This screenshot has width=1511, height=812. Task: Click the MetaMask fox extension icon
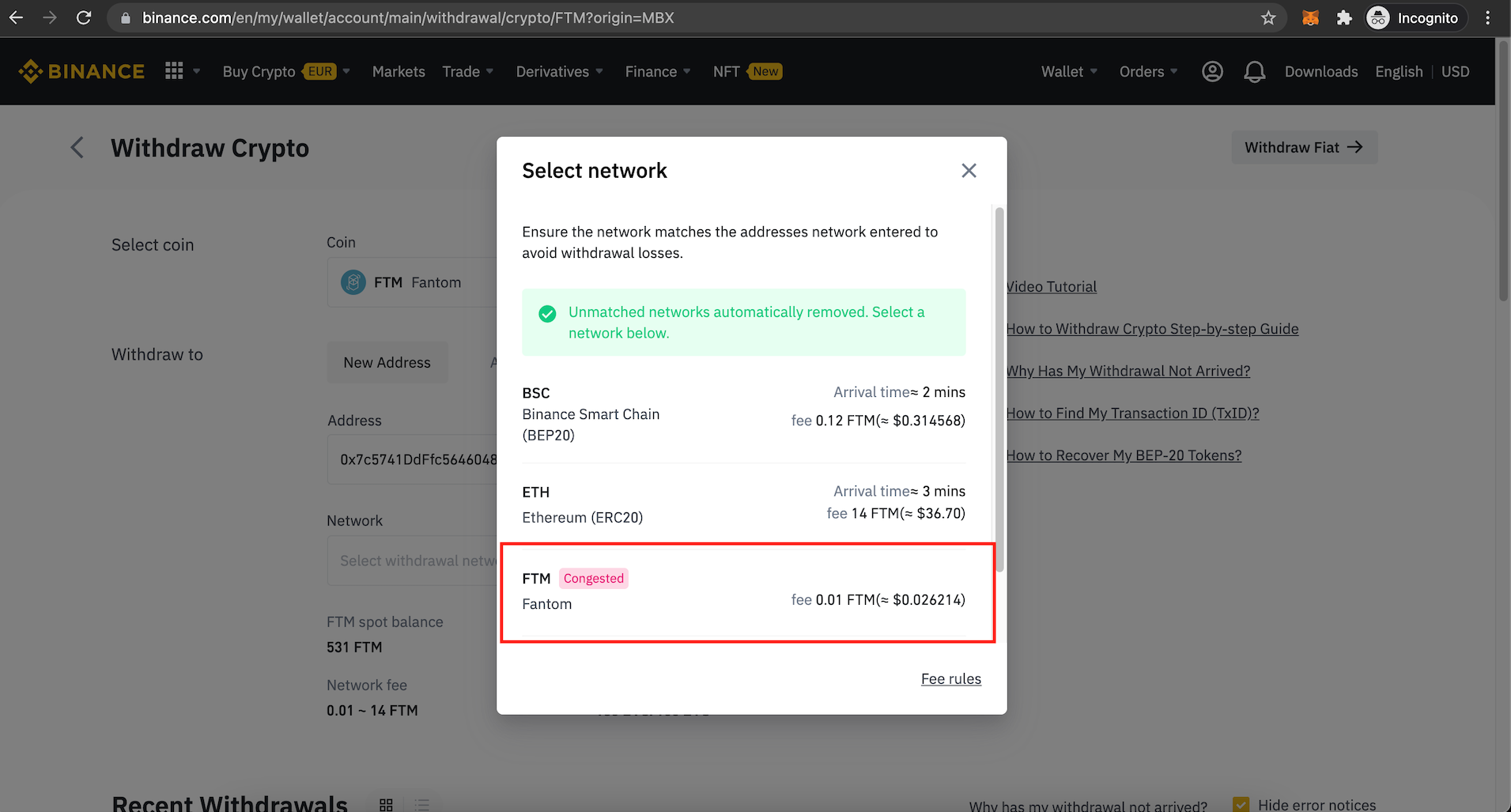click(x=1310, y=17)
